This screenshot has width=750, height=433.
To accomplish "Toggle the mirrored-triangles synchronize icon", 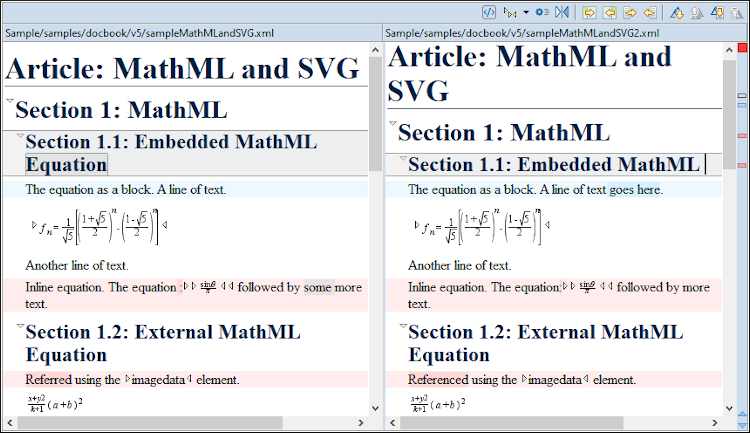I will point(563,13).
